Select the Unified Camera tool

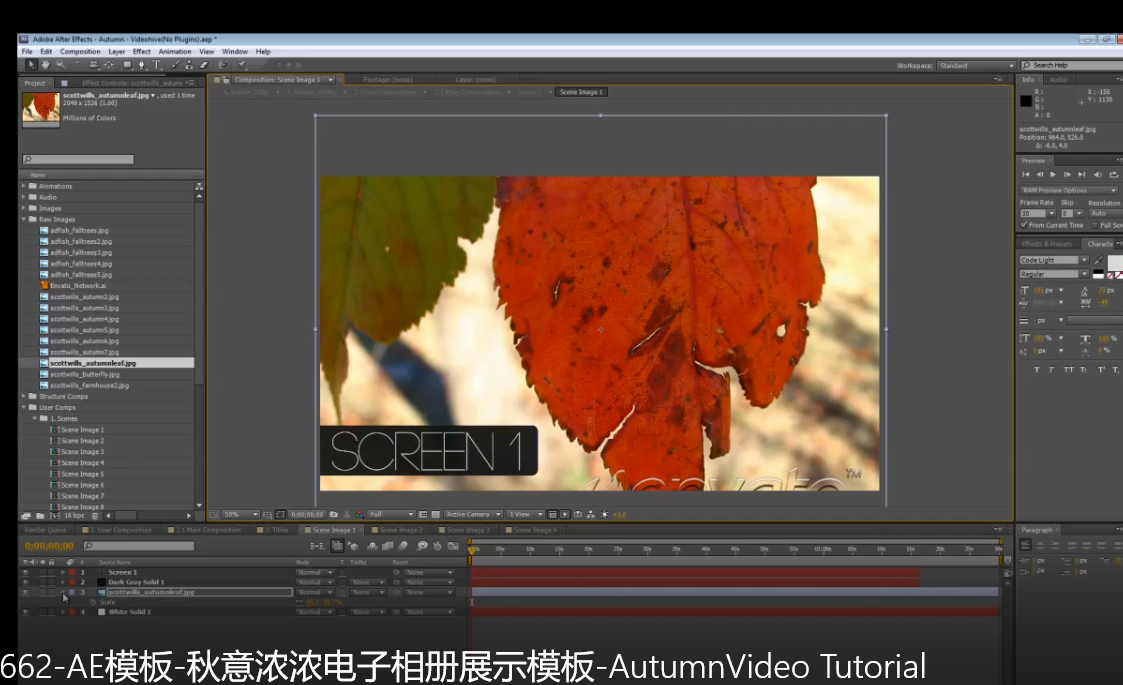click(x=94, y=64)
